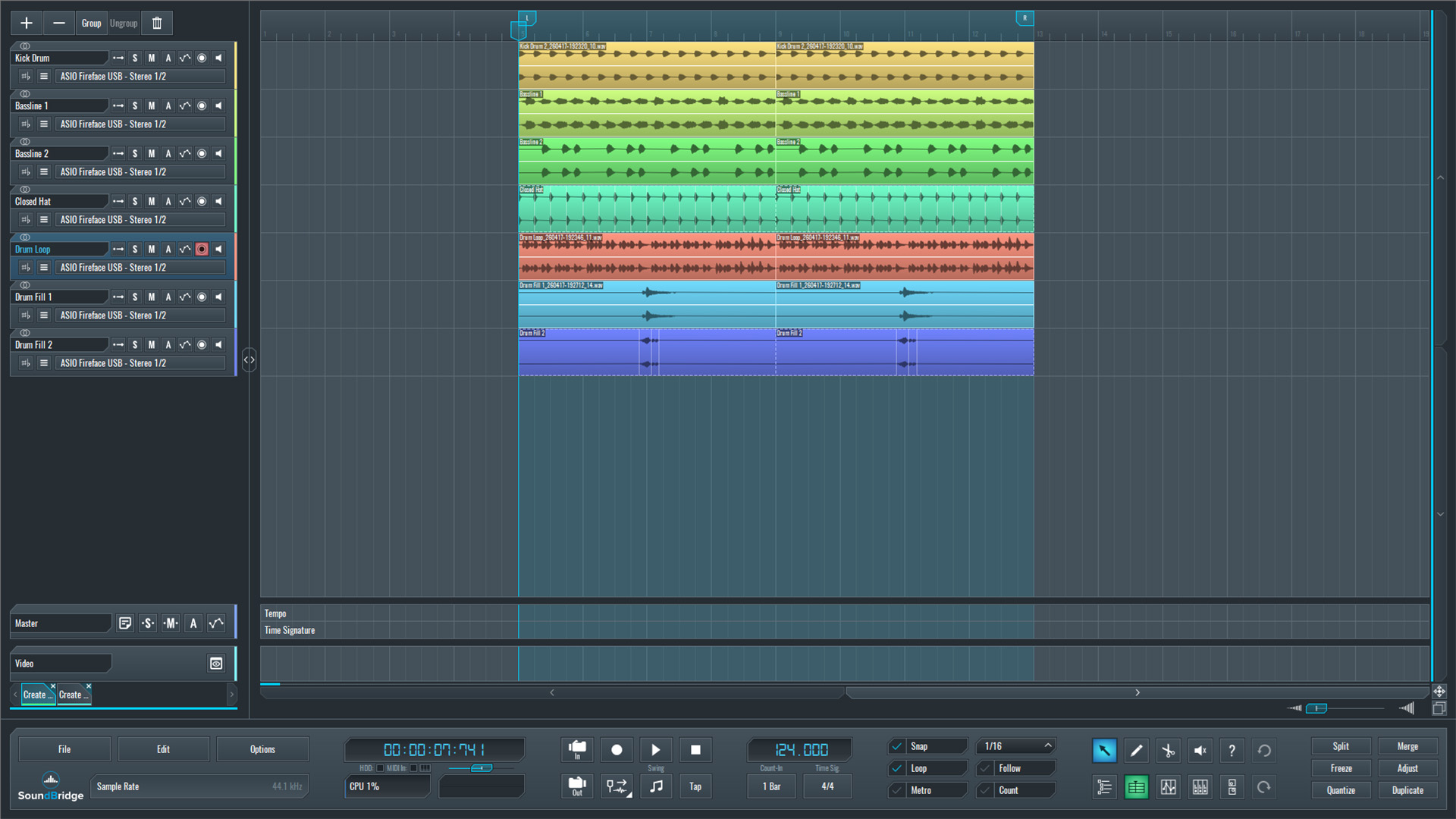The image size is (1456, 819).
Task: Click the right loop marker on the timeline
Action: coord(1025,17)
